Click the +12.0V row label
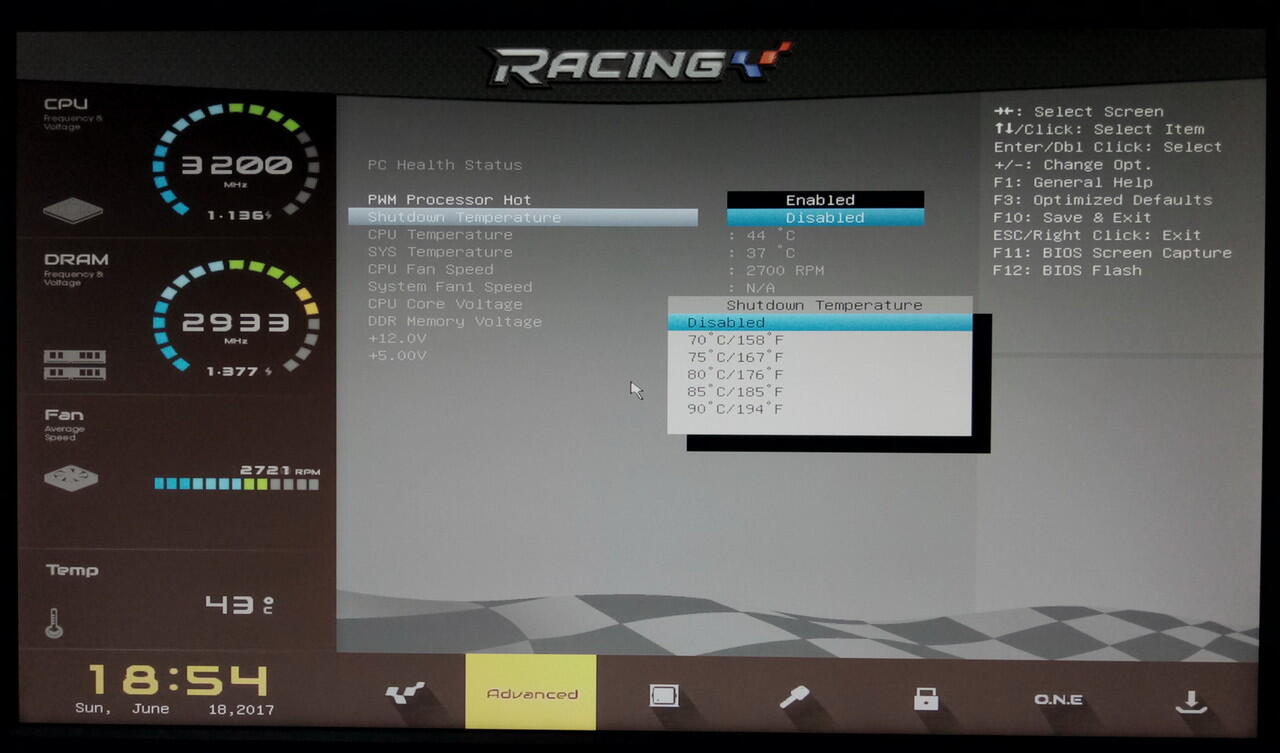This screenshot has width=1280, height=753. click(397, 339)
